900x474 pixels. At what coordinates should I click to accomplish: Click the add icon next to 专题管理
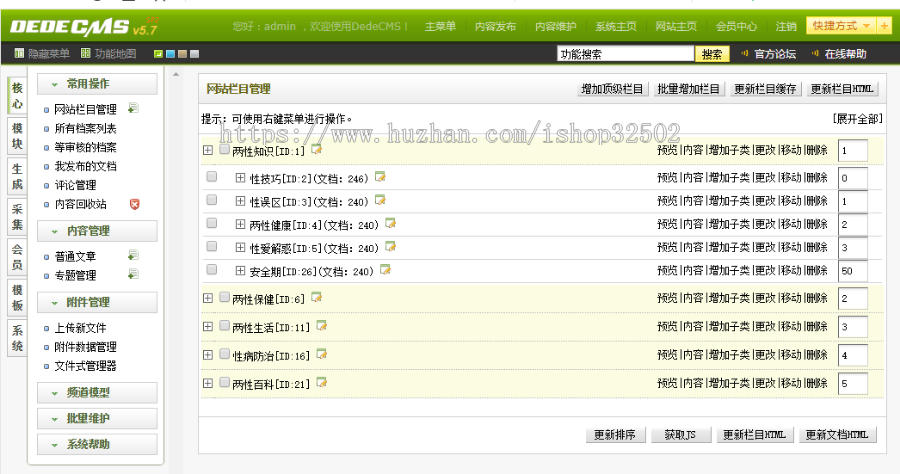[133, 274]
